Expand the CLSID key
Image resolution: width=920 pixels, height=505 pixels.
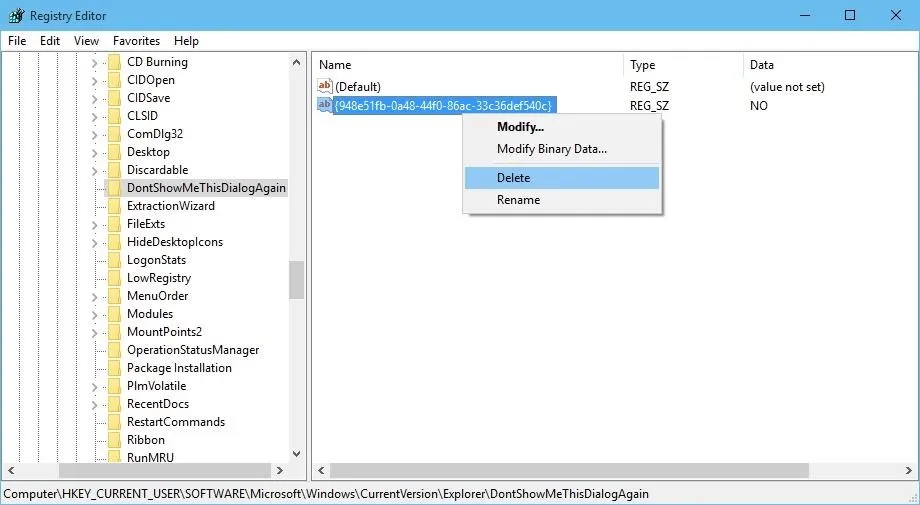coord(94,116)
